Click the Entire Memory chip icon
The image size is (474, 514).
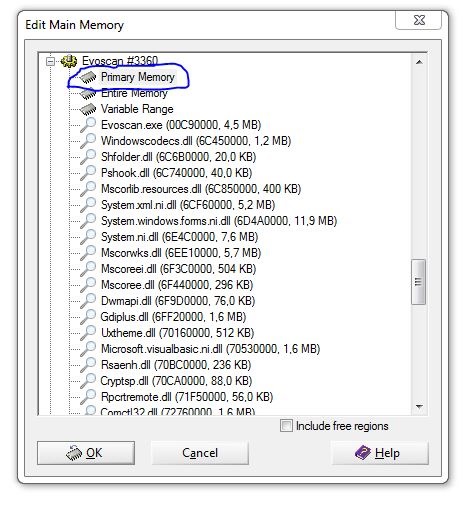(88, 94)
